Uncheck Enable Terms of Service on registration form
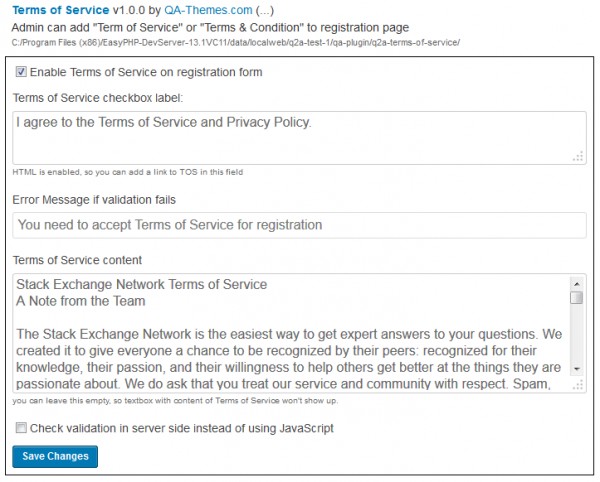The image size is (600, 482). (21, 72)
